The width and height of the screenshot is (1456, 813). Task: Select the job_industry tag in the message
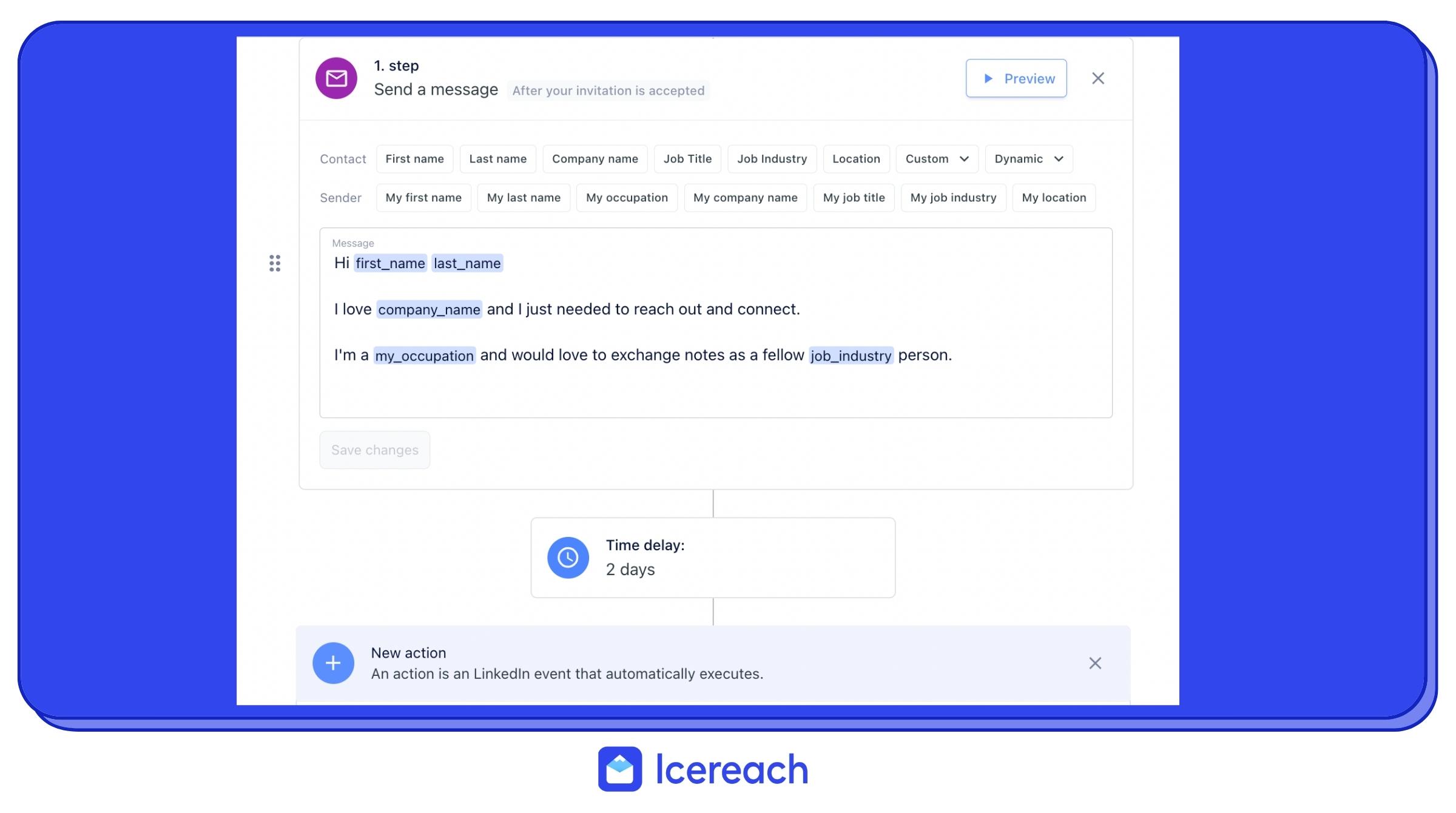(x=851, y=356)
